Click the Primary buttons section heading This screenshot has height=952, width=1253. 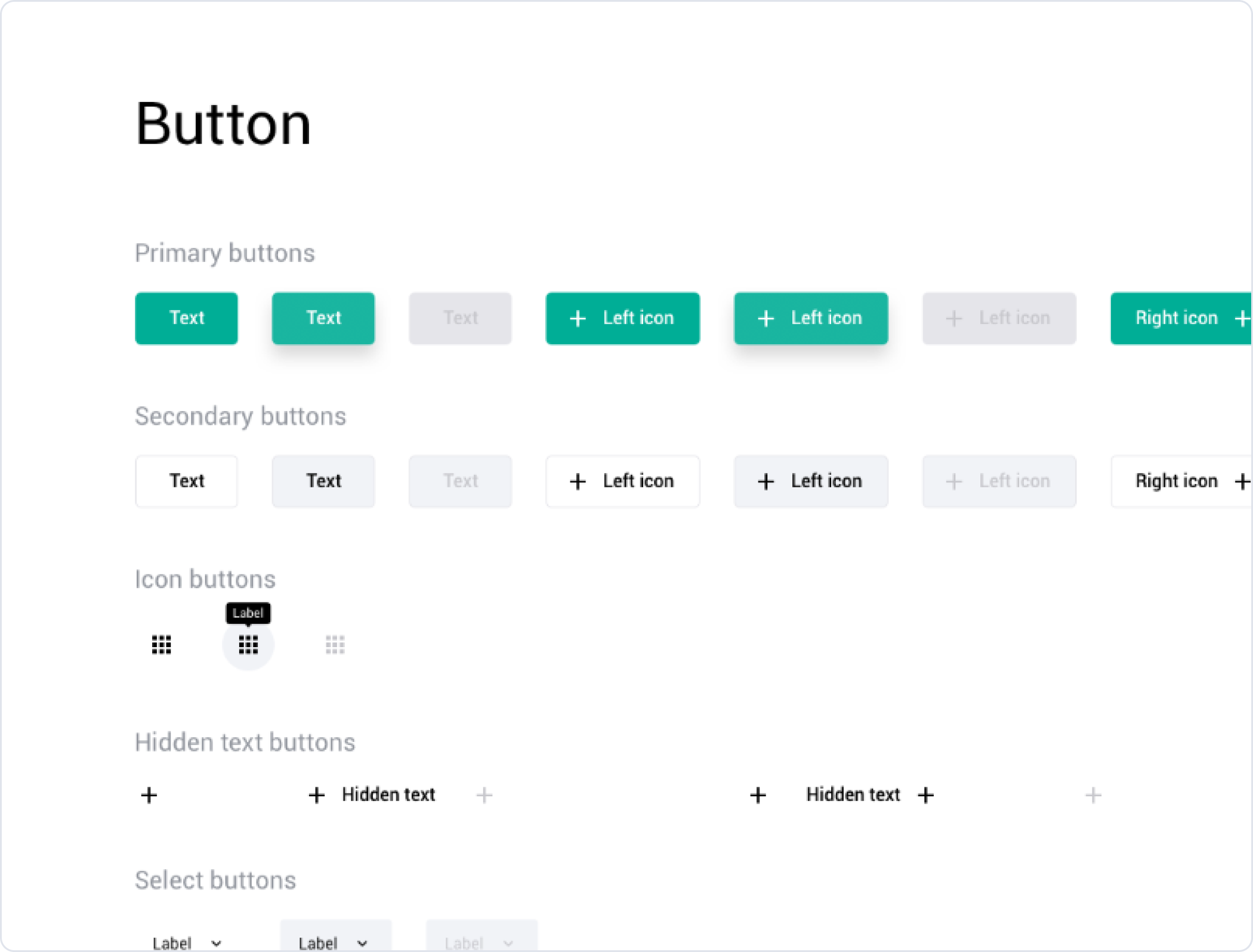(225, 253)
